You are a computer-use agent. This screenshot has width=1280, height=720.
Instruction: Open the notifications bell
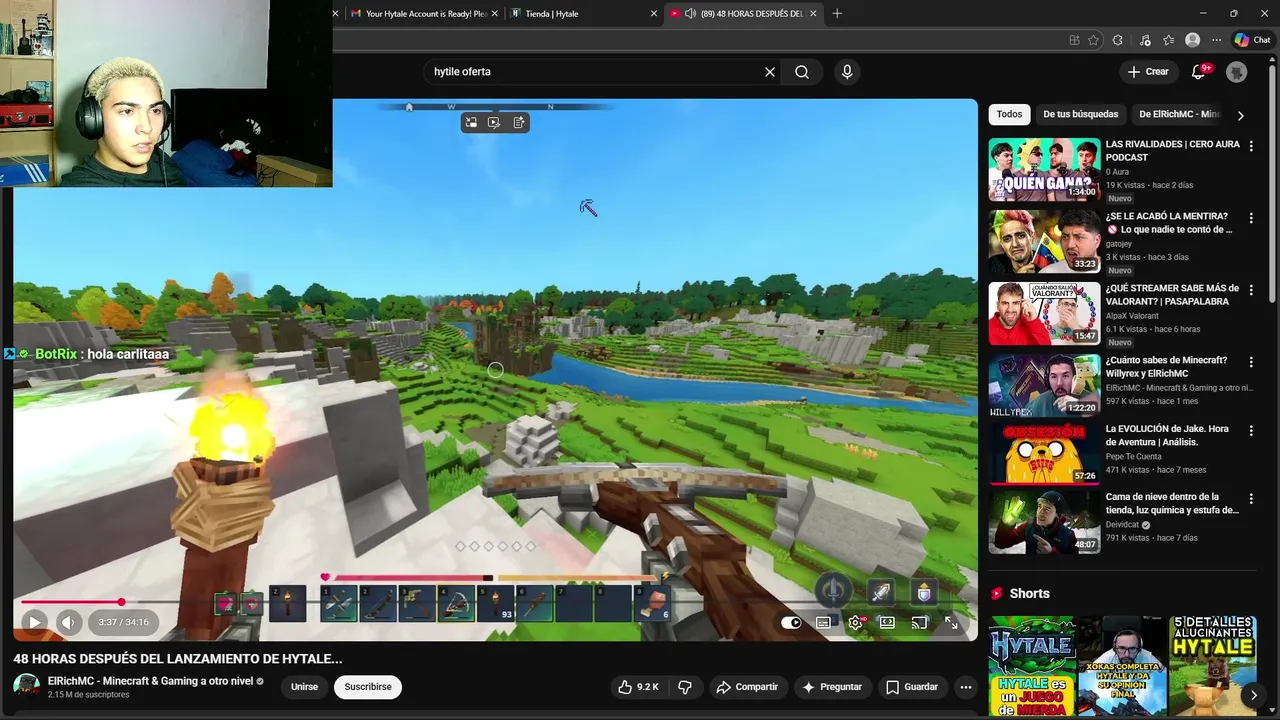click(x=1198, y=72)
